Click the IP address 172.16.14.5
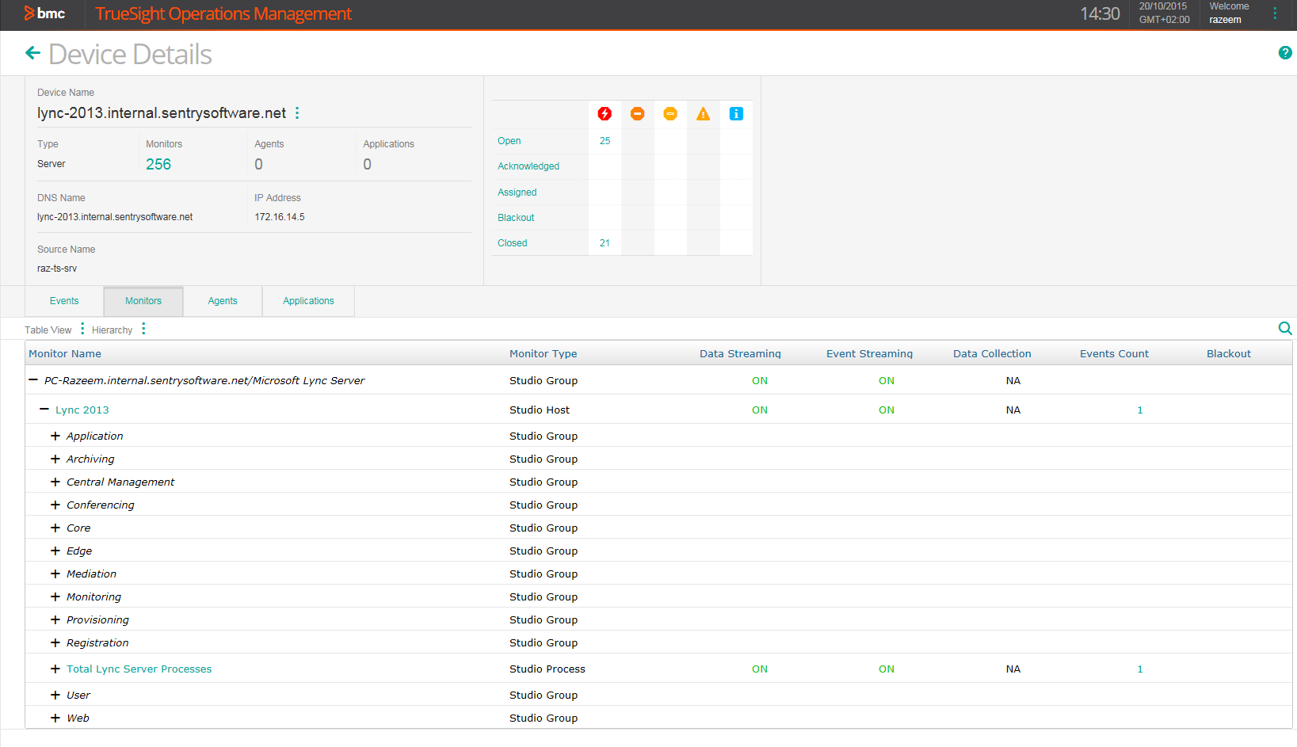This screenshot has width=1297, height=747. (279, 217)
